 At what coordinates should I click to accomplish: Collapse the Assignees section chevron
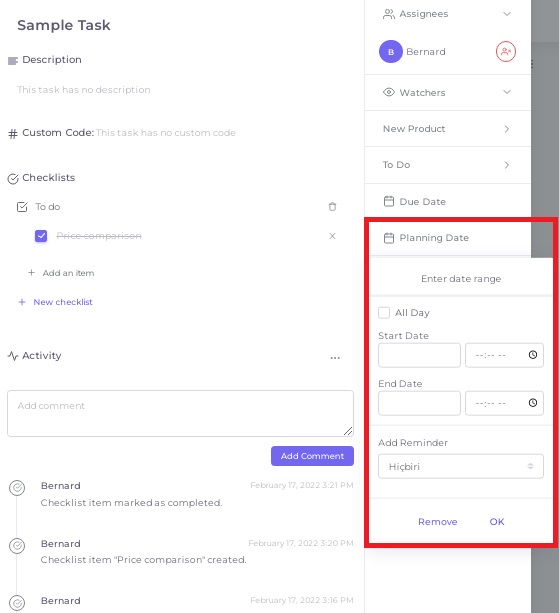coord(507,14)
